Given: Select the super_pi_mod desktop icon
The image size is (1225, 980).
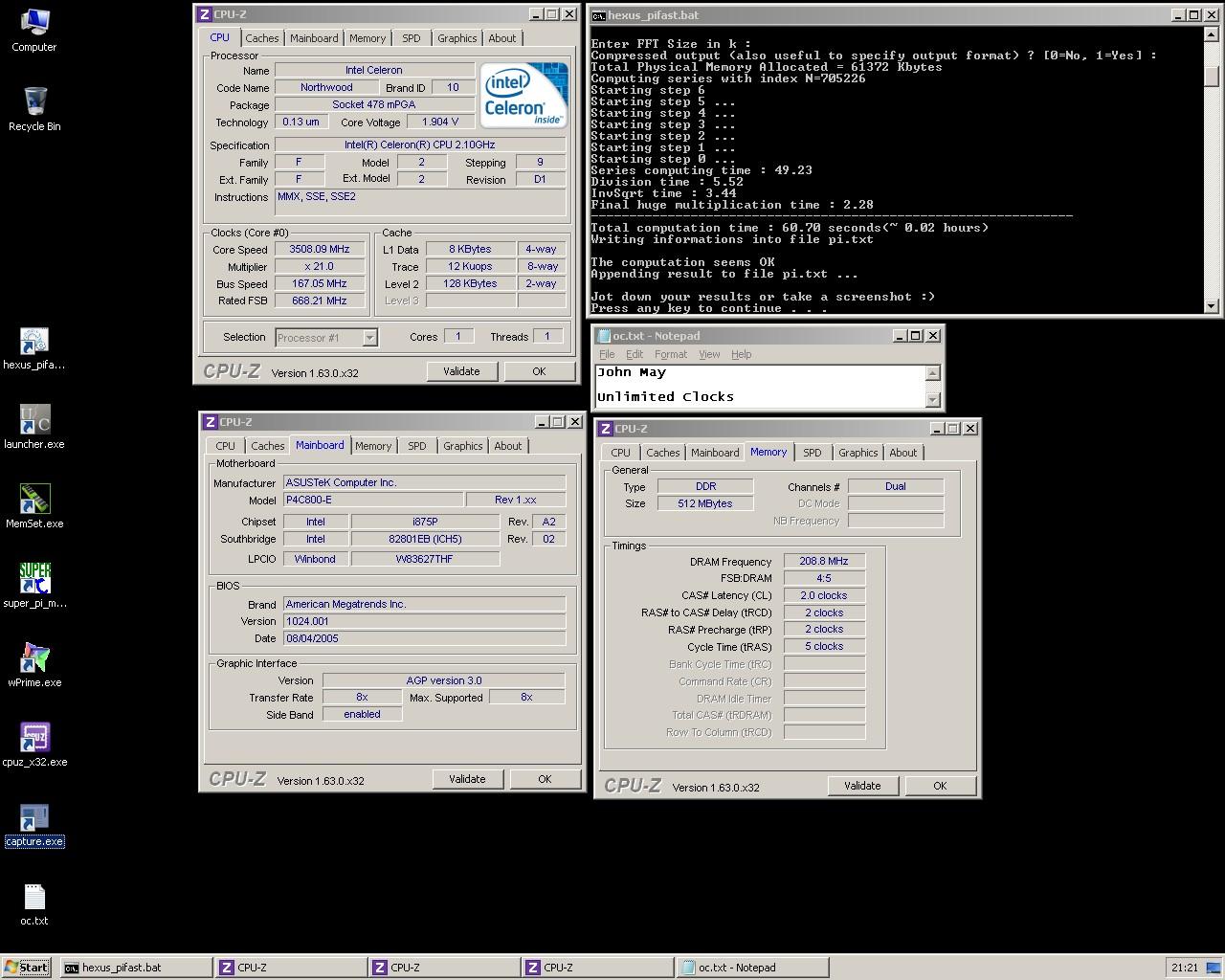Looking at the screenshot, I should pyautogui.click(x=34, y=586).
